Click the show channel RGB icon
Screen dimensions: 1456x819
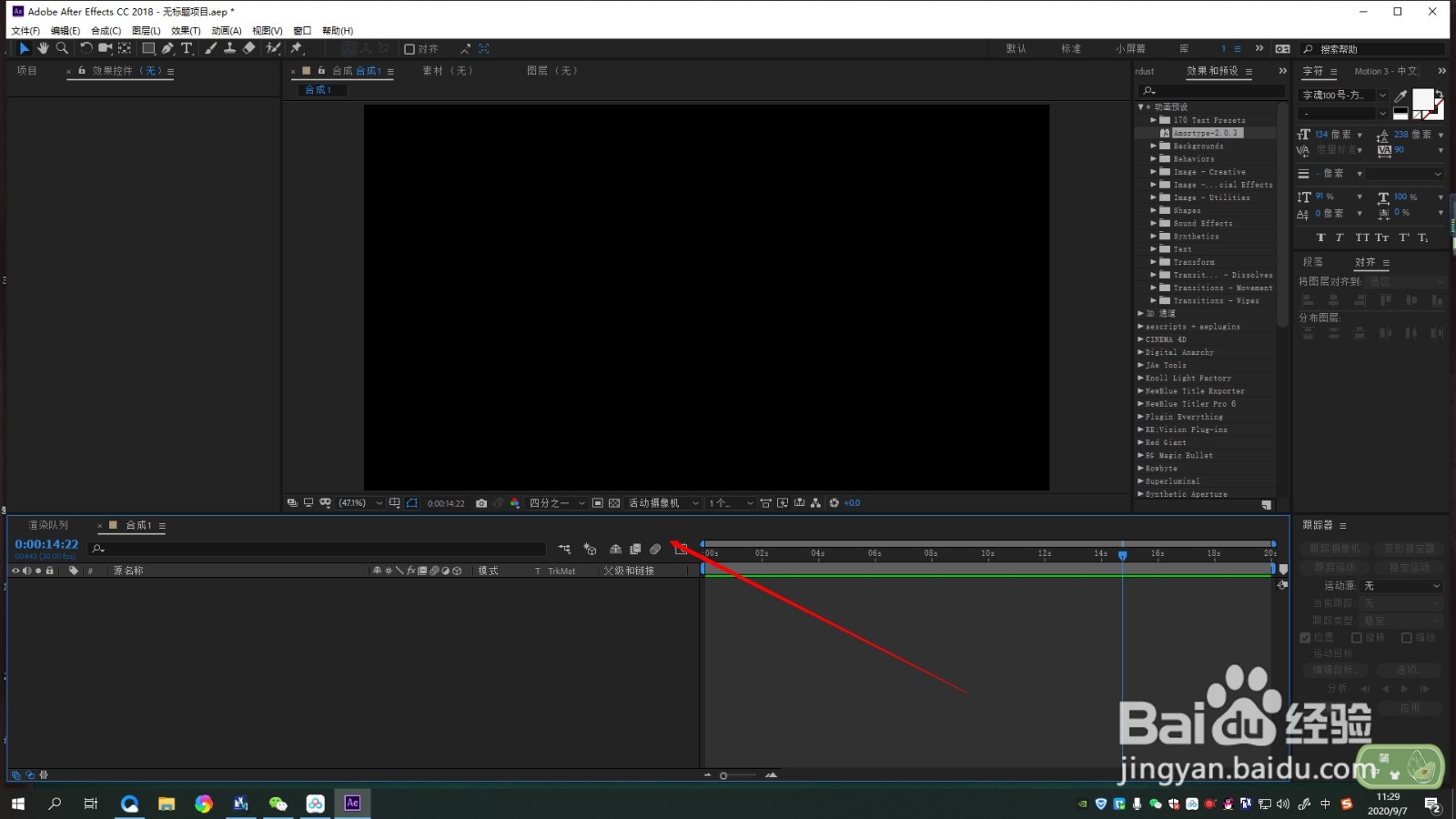(x=515, y=503)
